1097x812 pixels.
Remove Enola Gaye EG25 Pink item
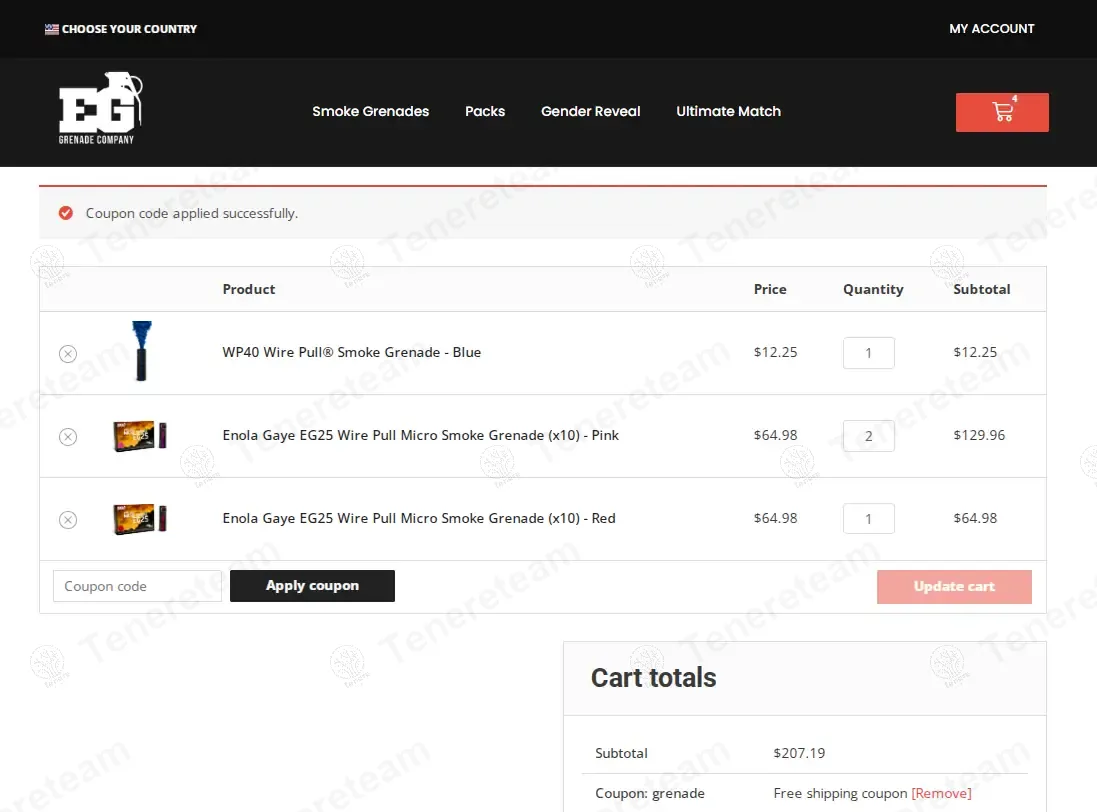click(68, 436)
